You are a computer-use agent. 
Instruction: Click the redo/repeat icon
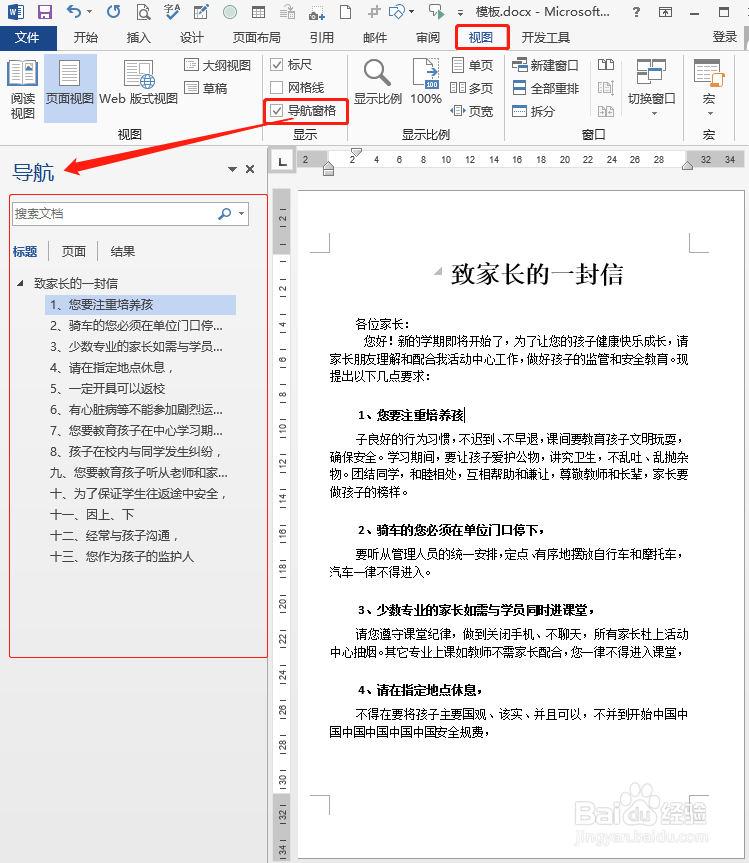(113, 11)
